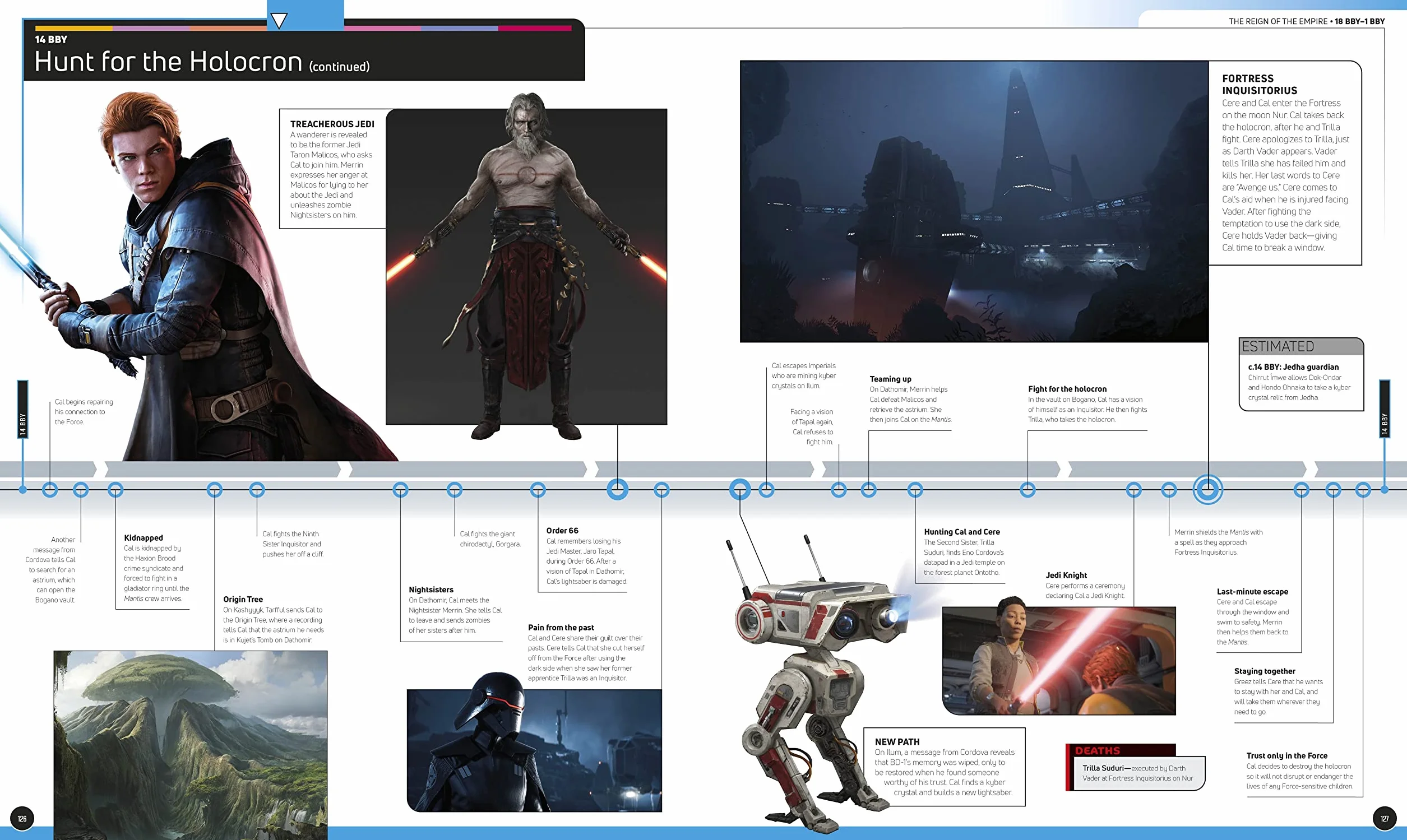Click the Hunting Cal and Cere heading
The image size is (1407, 840).
tap(962, 531)
